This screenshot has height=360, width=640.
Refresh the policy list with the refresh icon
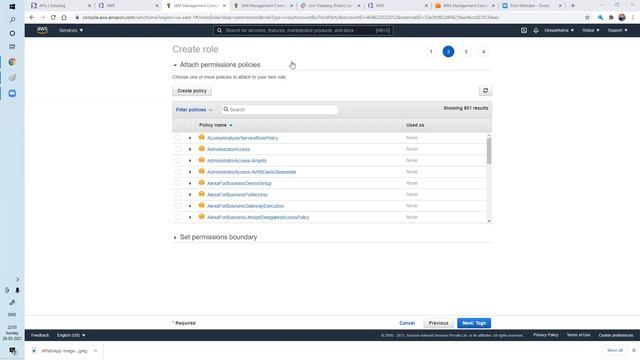[485, 91]
